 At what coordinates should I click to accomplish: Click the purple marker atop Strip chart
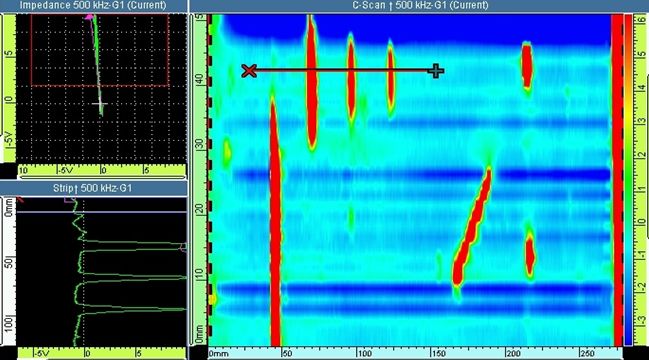pos(70,199)
